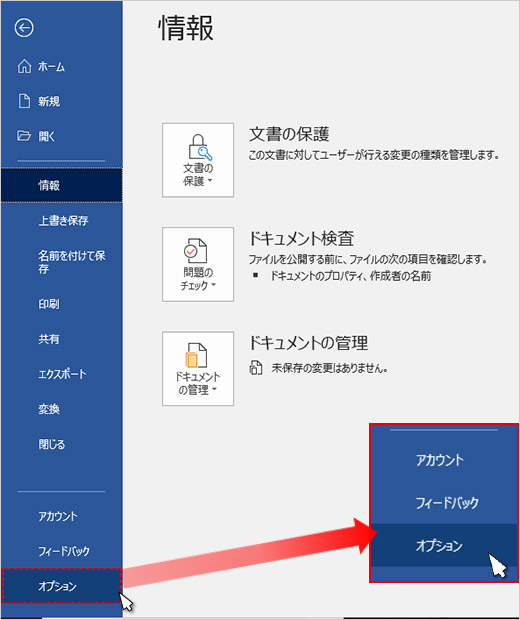The height and width of the screenshot is (620, 520).
Task: Click the document check inspect icon
Action: (x=195, y=251)
